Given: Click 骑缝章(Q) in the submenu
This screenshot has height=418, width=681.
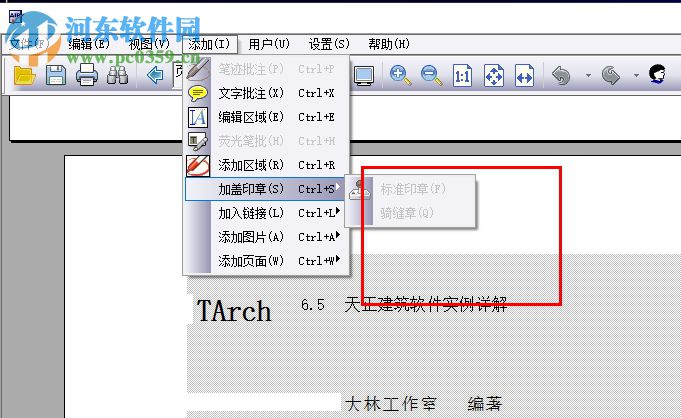Looking at the screenshot, I should [410, 213].
